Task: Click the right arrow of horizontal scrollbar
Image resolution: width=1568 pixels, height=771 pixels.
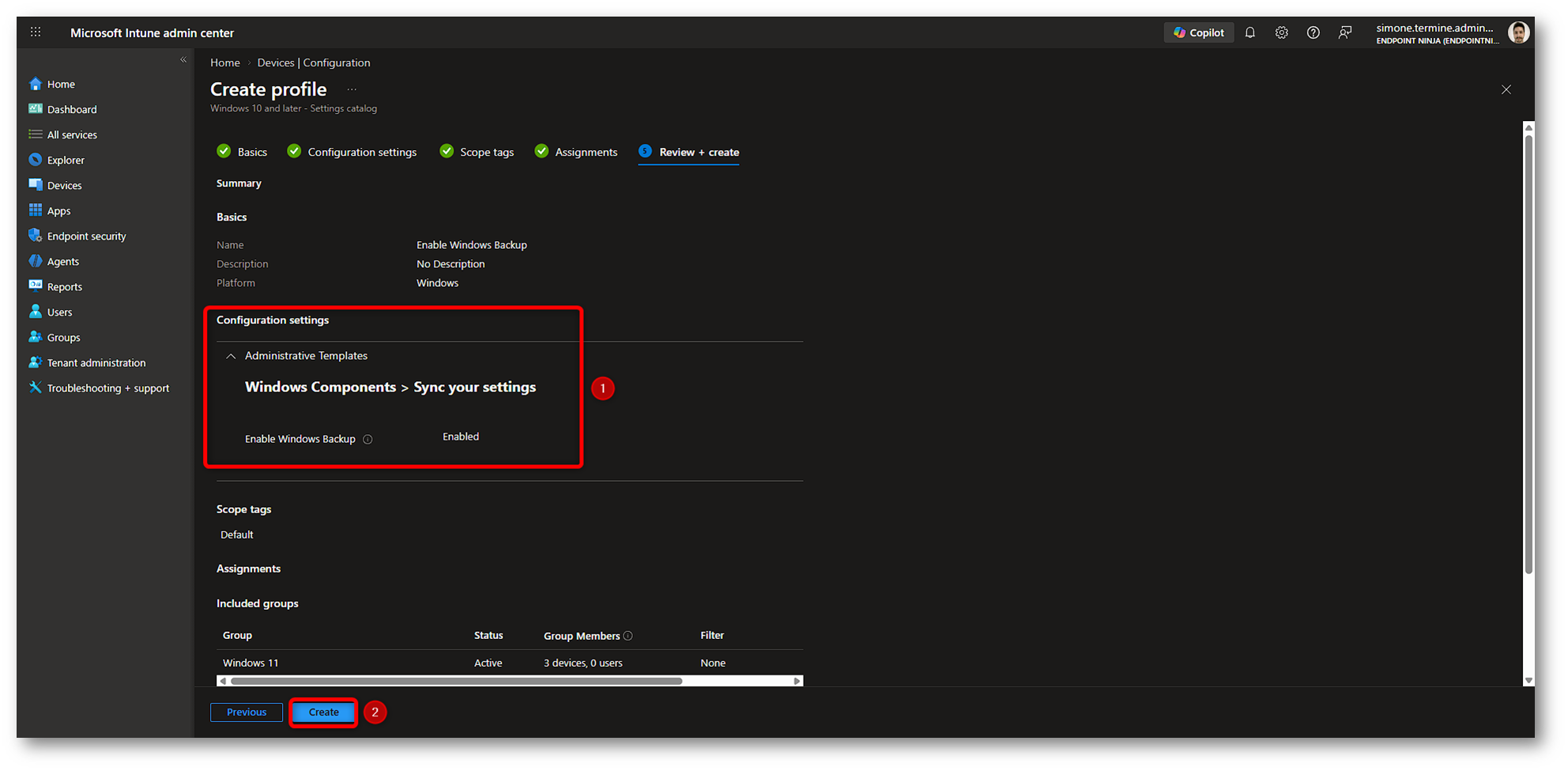Action: tap(797, 681)
